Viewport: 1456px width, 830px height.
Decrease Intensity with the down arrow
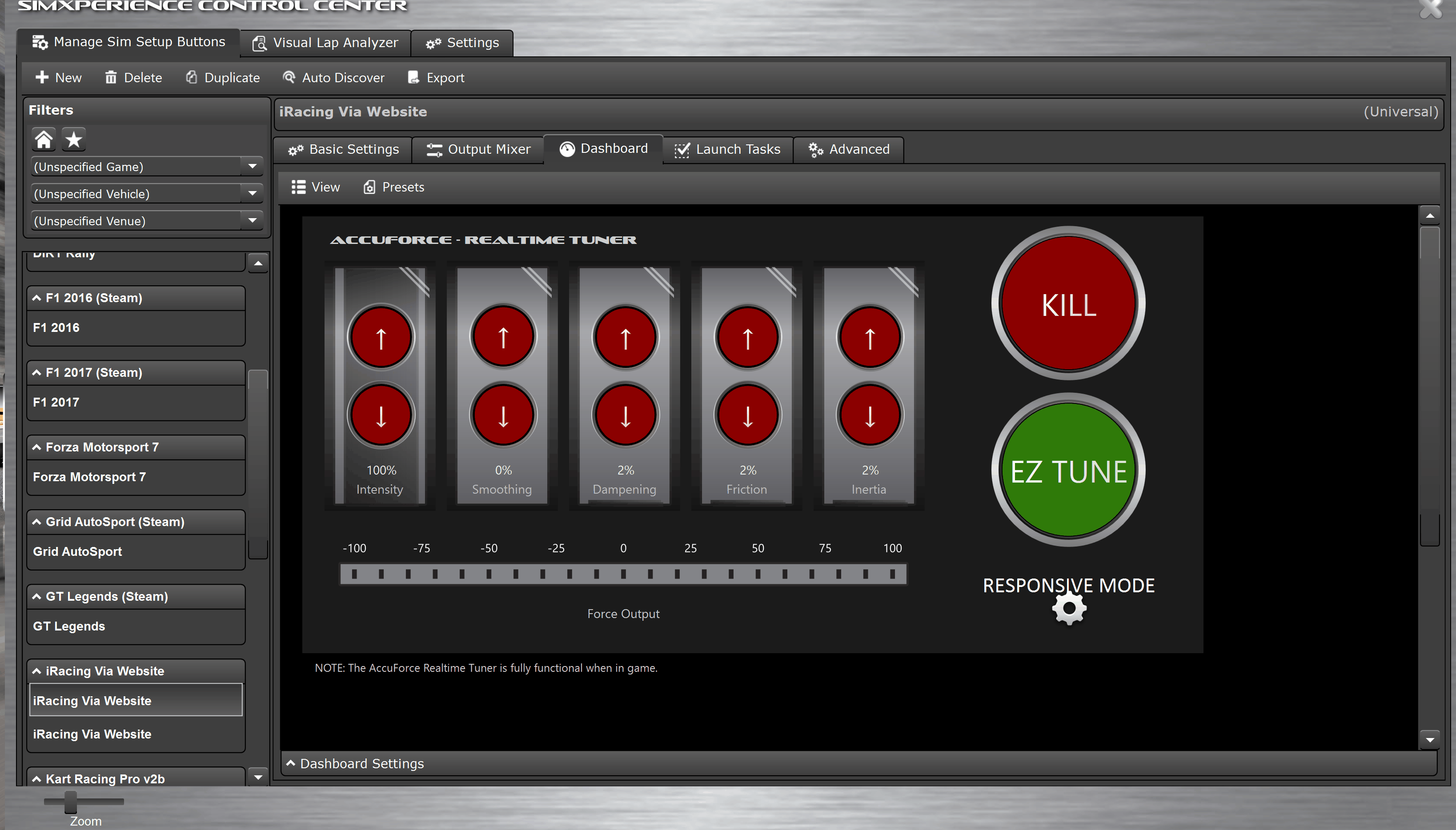click(x=381, y=415)
